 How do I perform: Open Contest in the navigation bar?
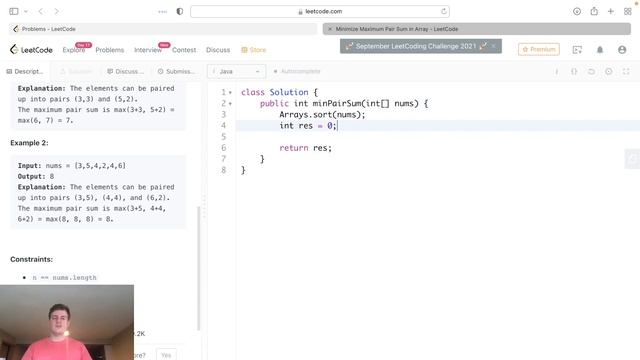click(184, 50)
